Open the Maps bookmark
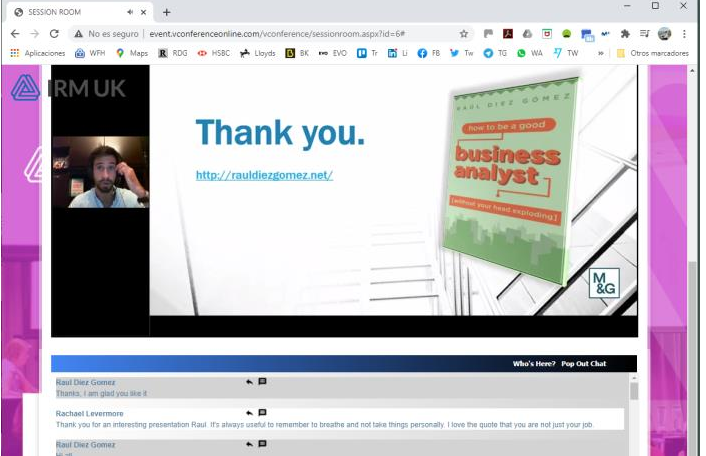The image size is (706, 456). coord(132,53)
